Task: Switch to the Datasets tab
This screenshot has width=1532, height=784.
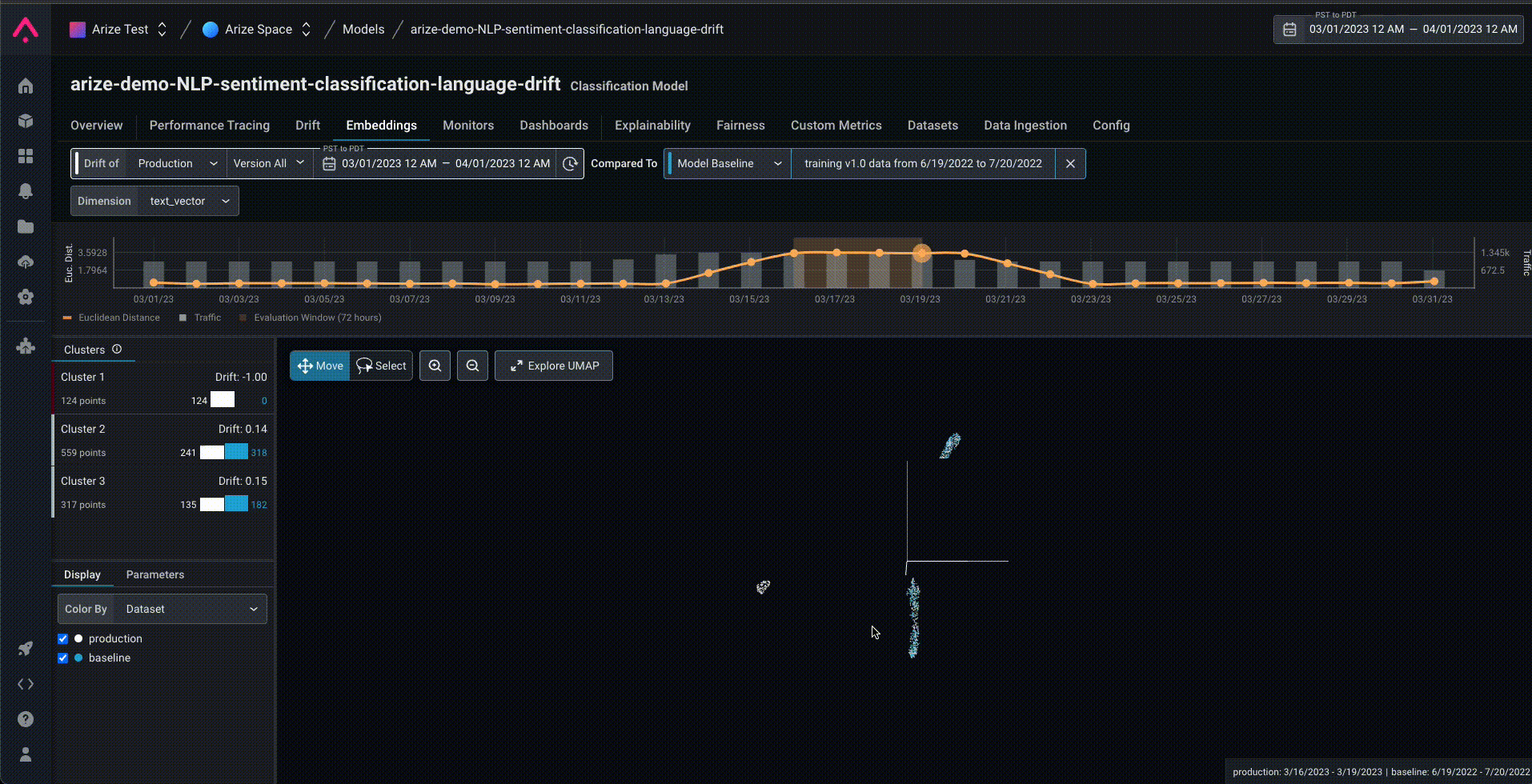Action: (x=932, y=126)
